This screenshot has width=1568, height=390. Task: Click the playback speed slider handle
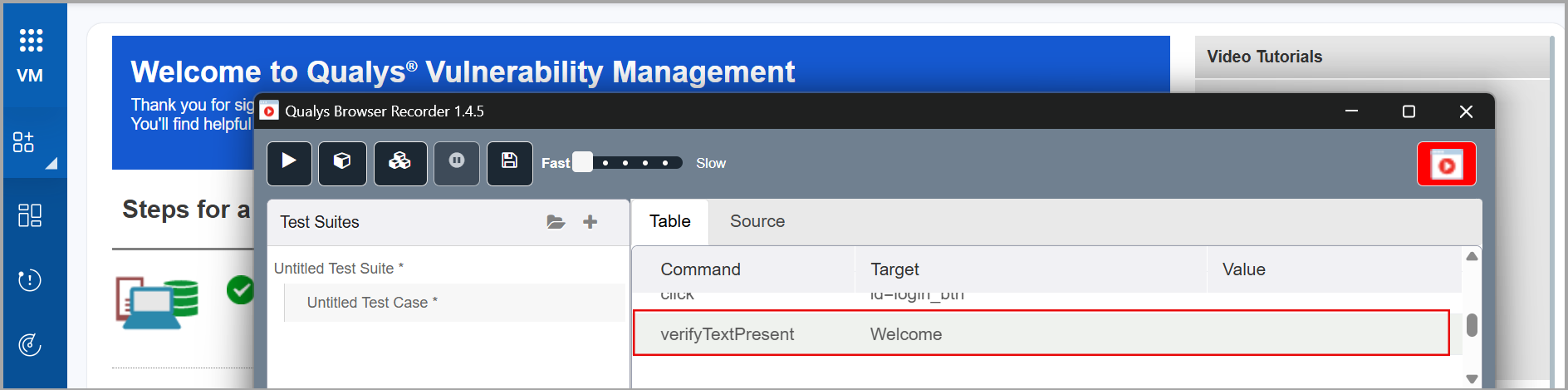click(x=583, y=162)
